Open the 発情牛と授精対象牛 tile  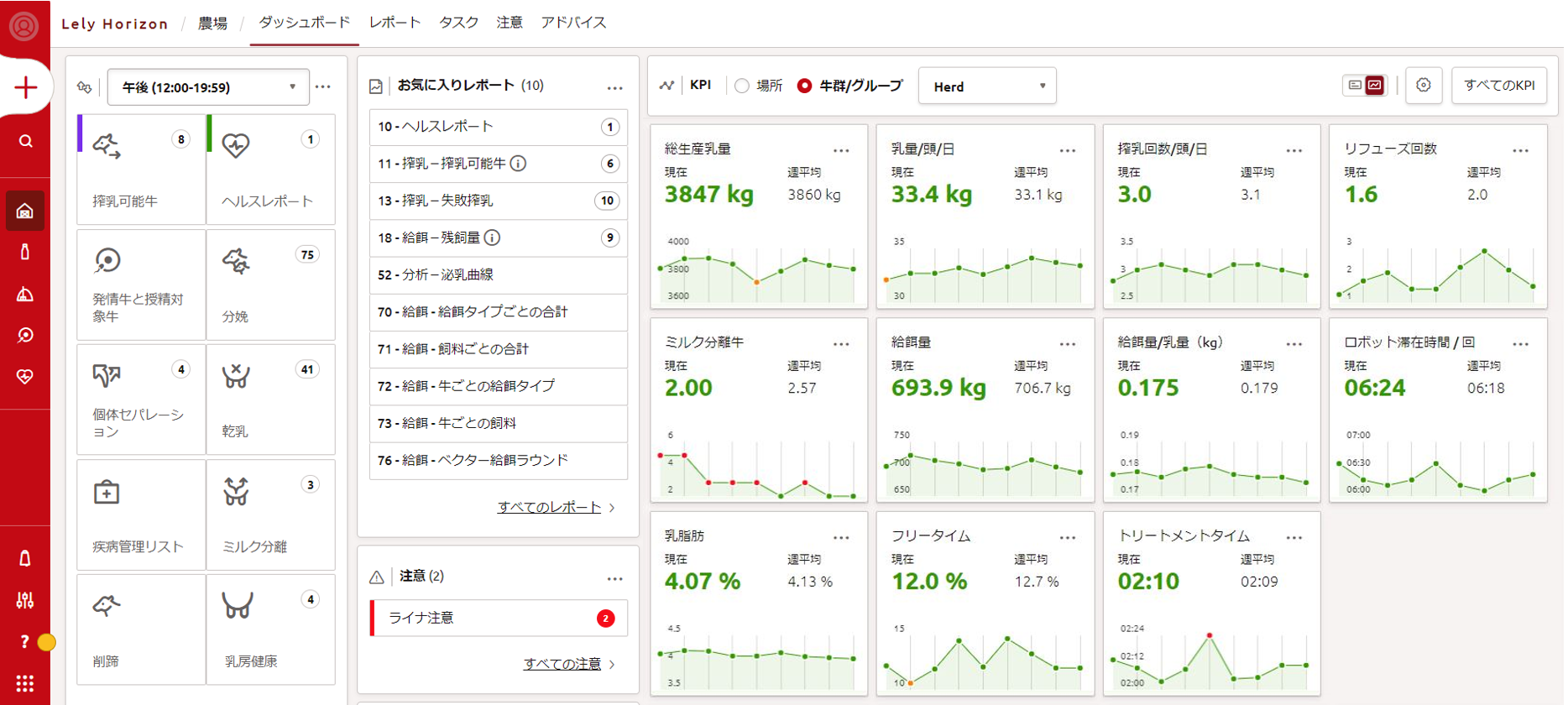click(141, 285)
